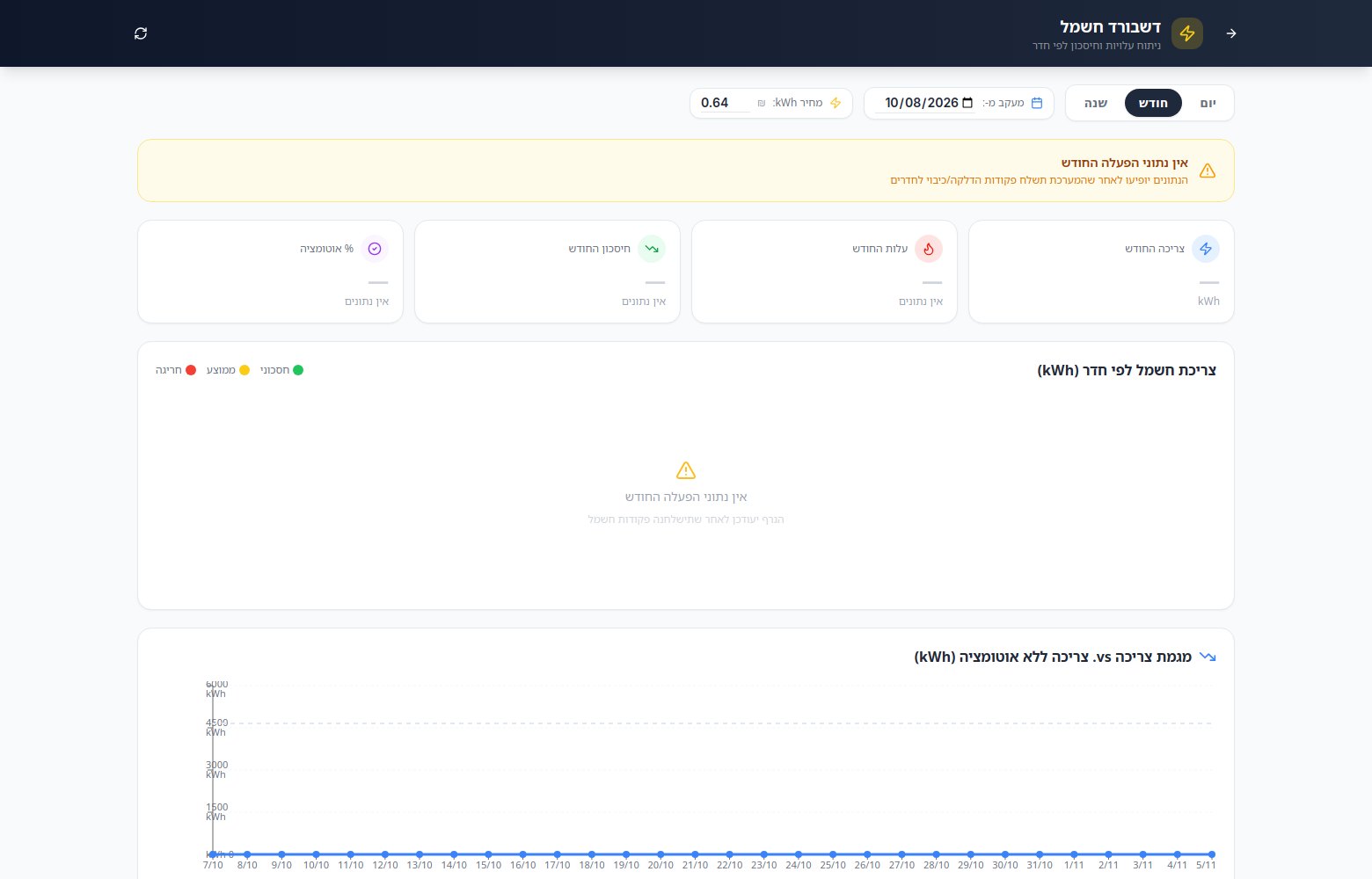Click the trend data point above 15/10
Image resolution: width=1372 pixels, height=879 pixels.
tap(488, 854)
